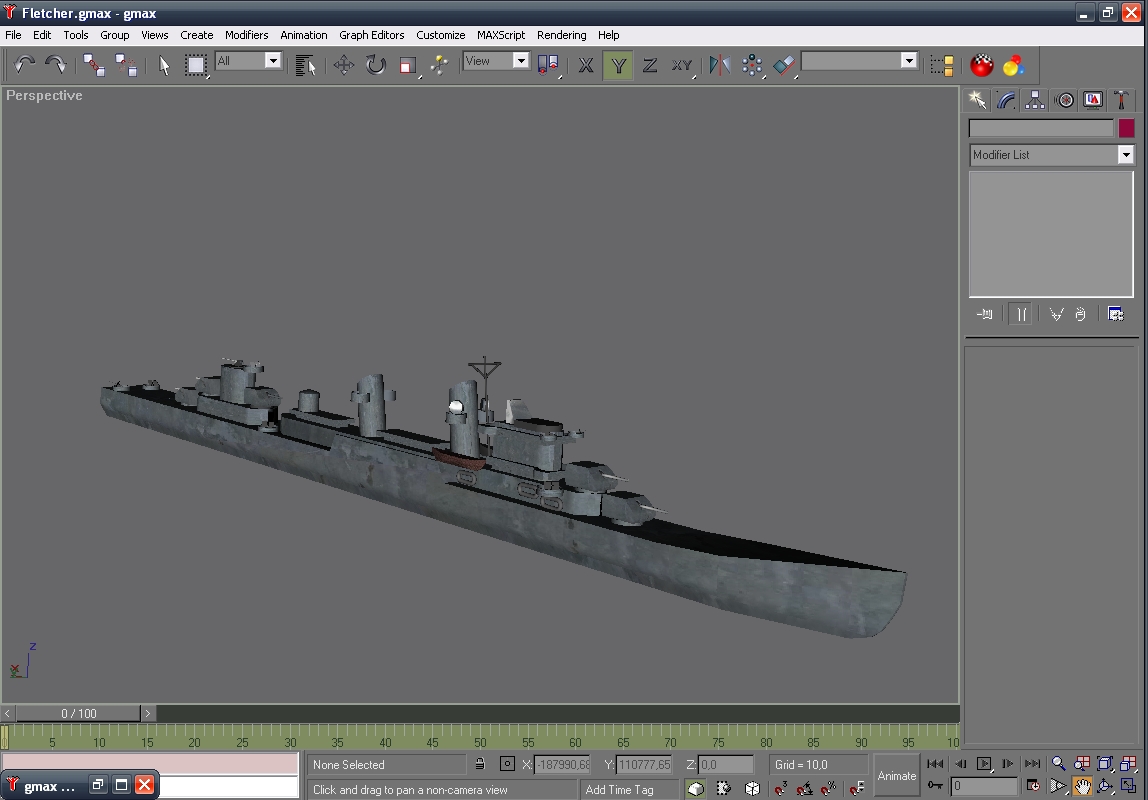Image resolution: width=1148 pixels, height=800 pixels.
Task: Toggle the Angle Snap magnet
Action: [x=805, y=788]
